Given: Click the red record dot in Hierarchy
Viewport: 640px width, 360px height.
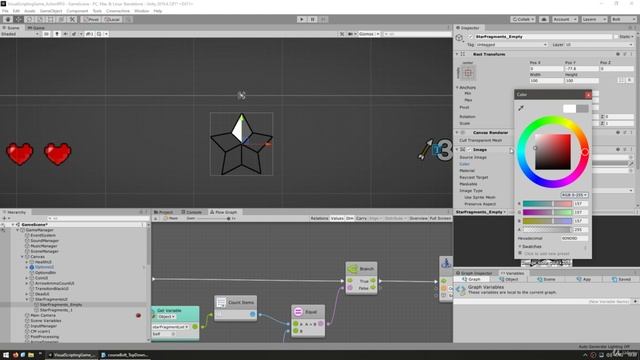Looking at the screenshot, I should 138,315.
